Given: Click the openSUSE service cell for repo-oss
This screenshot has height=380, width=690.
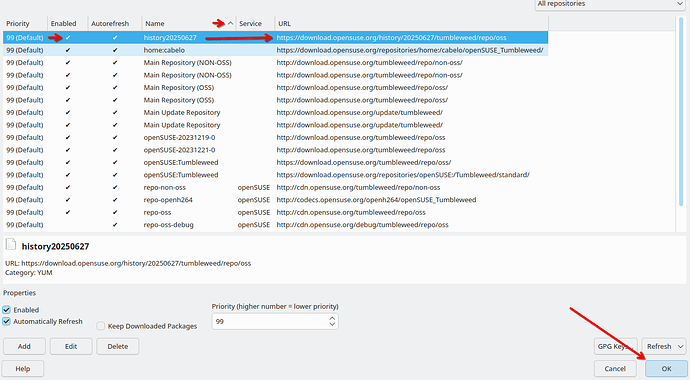Looking at the screenshot, I should point(253,212).
